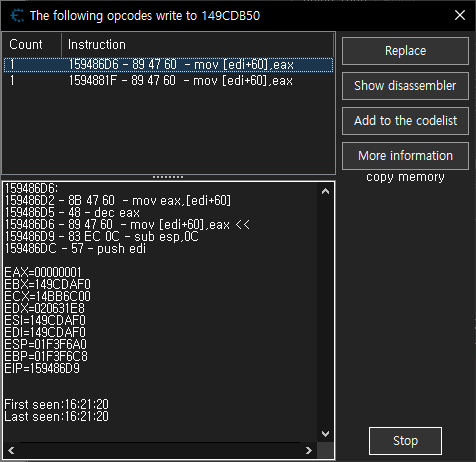Click the scroll left arrow in details pane
The image size is (476, 462).
(x=11, y=451)
